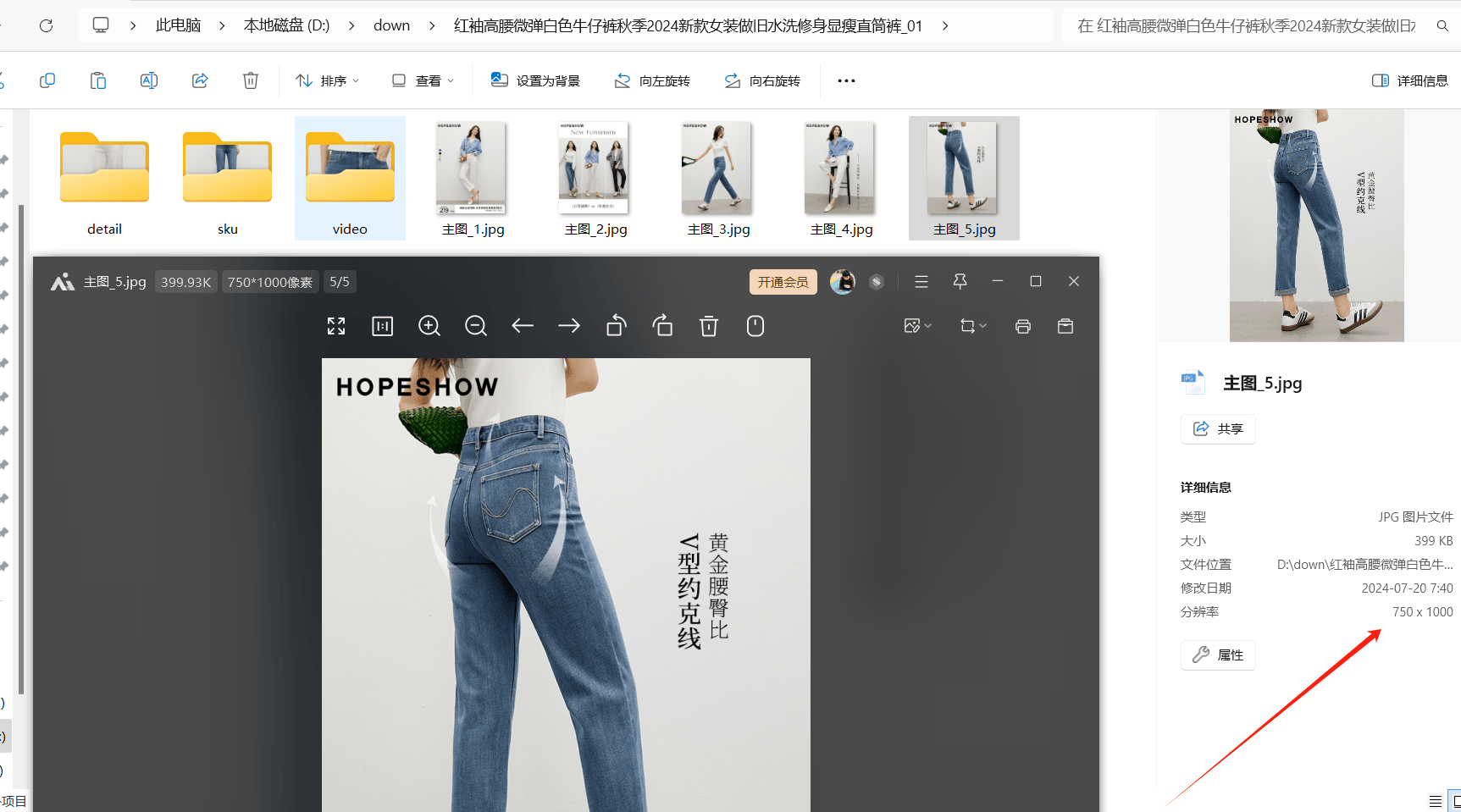Click 向右旋转 rotate right

click(x=762, y=80)
